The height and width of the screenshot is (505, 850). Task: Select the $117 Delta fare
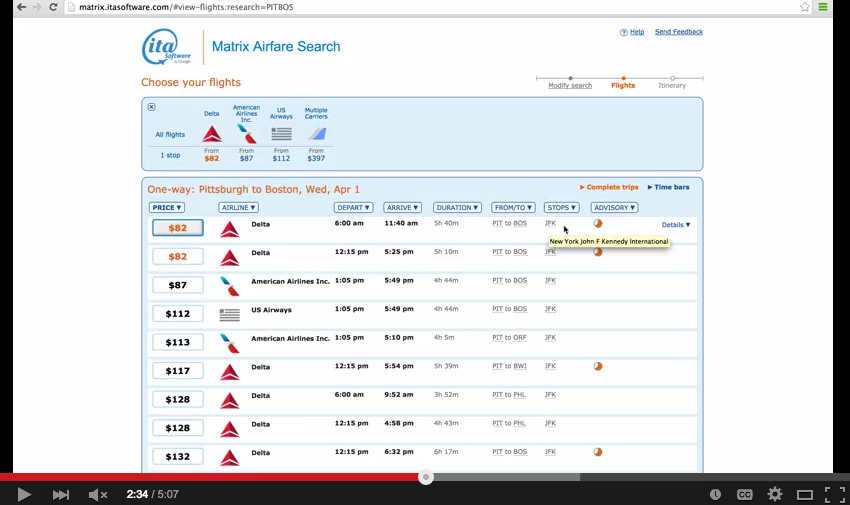pos(178,371)
